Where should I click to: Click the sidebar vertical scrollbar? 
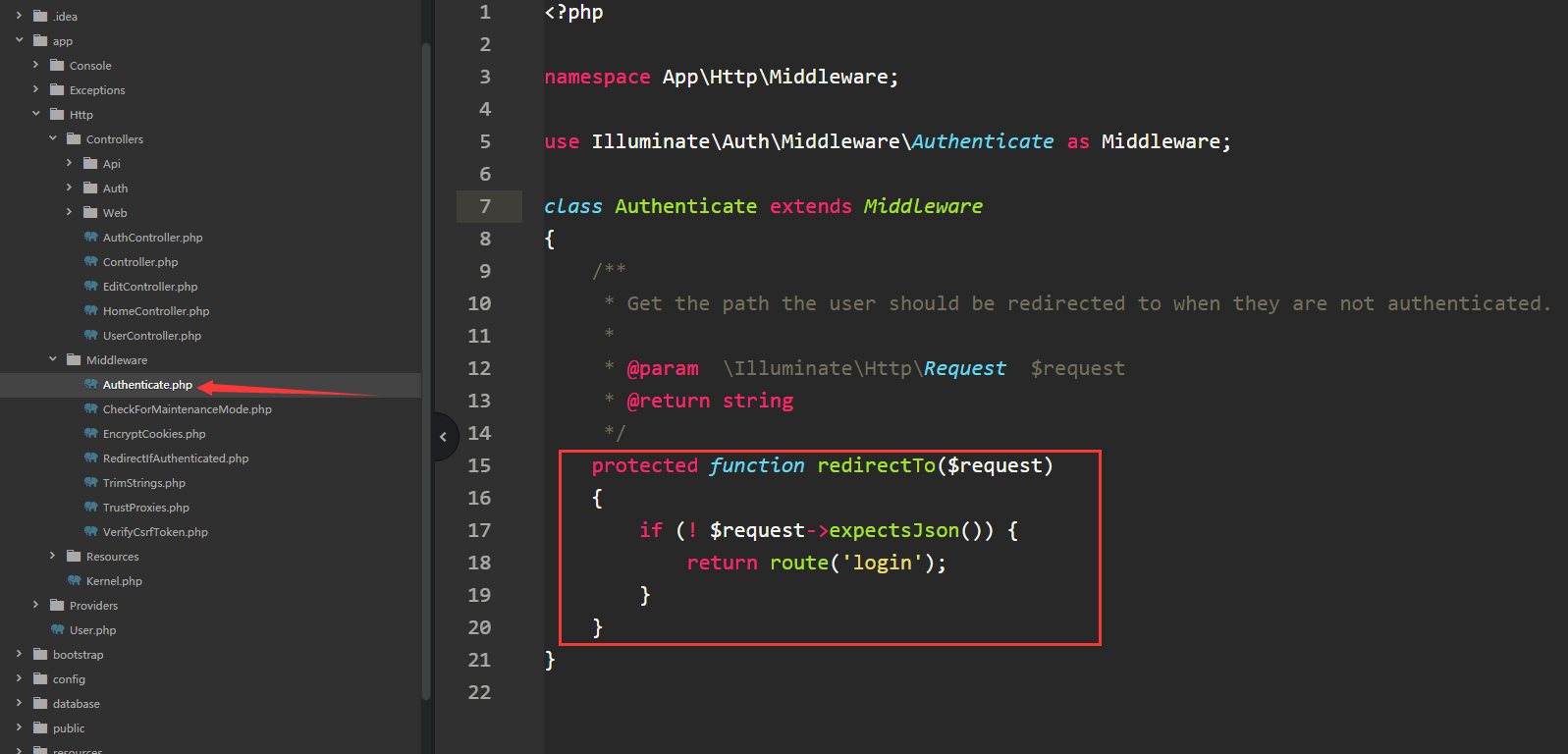point(426,371)
